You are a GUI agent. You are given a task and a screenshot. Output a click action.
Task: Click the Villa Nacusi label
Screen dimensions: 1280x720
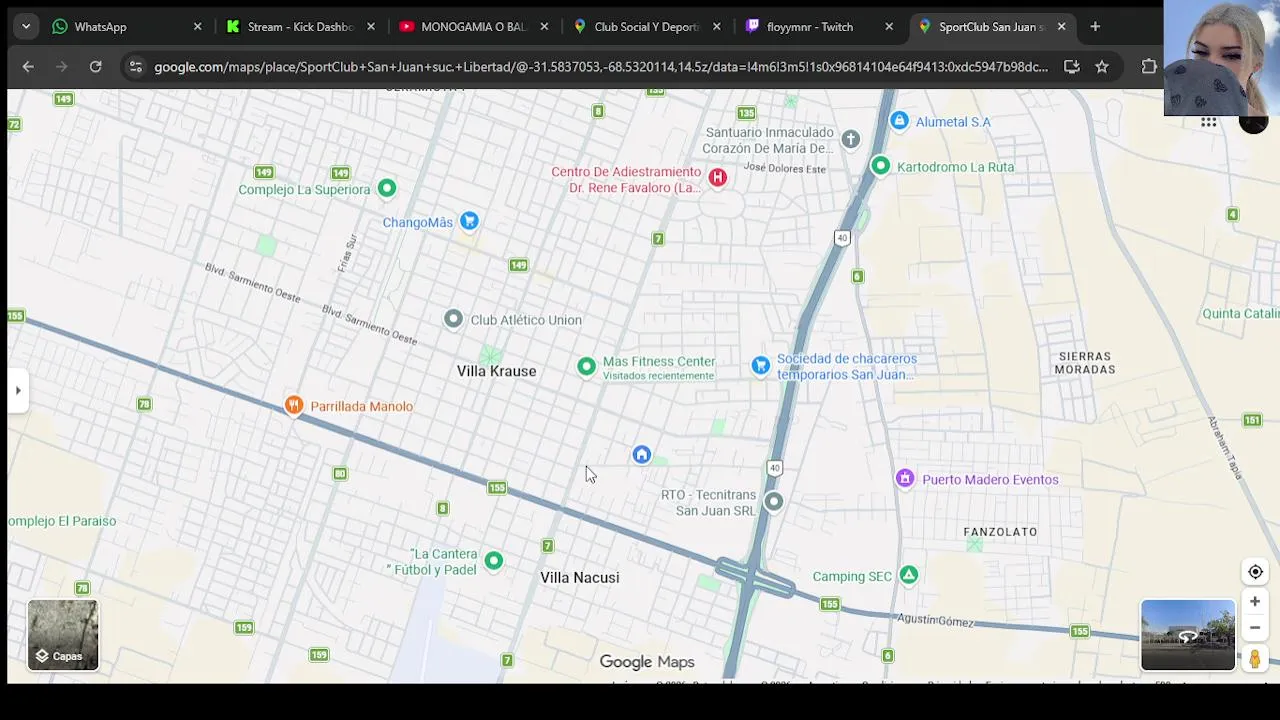pos(579,577)
